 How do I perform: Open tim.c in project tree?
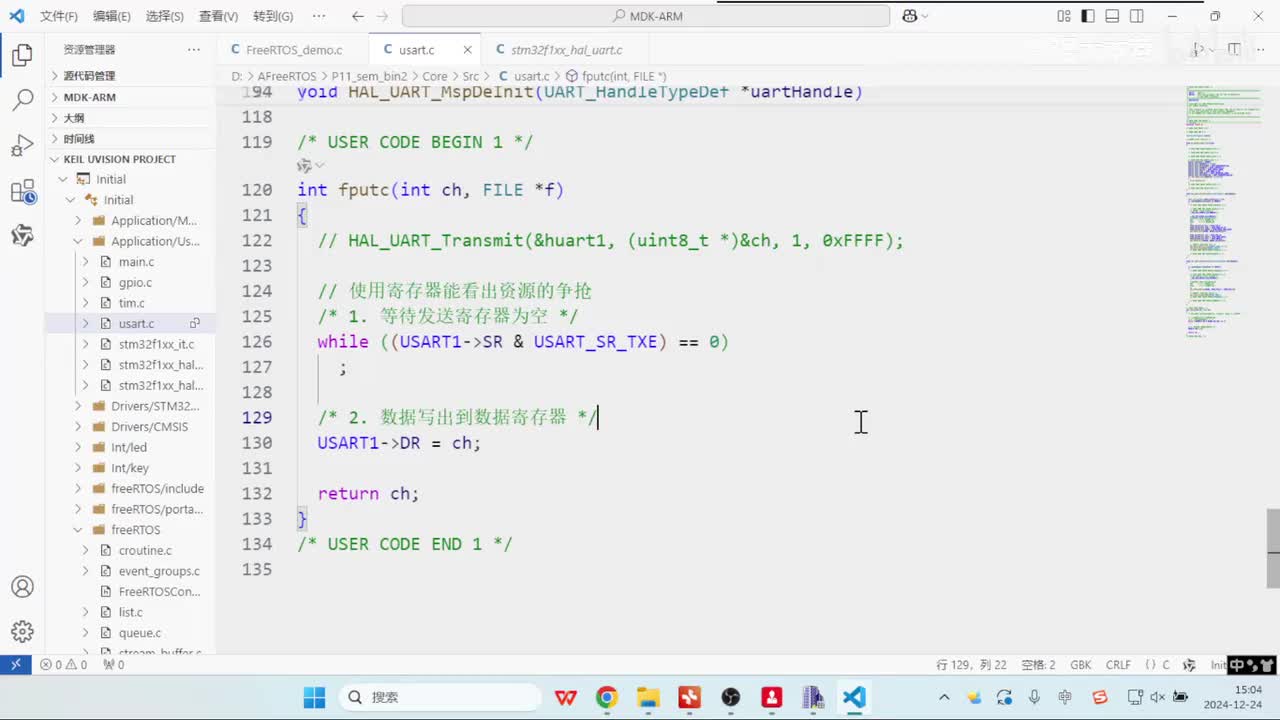point(132,303)
